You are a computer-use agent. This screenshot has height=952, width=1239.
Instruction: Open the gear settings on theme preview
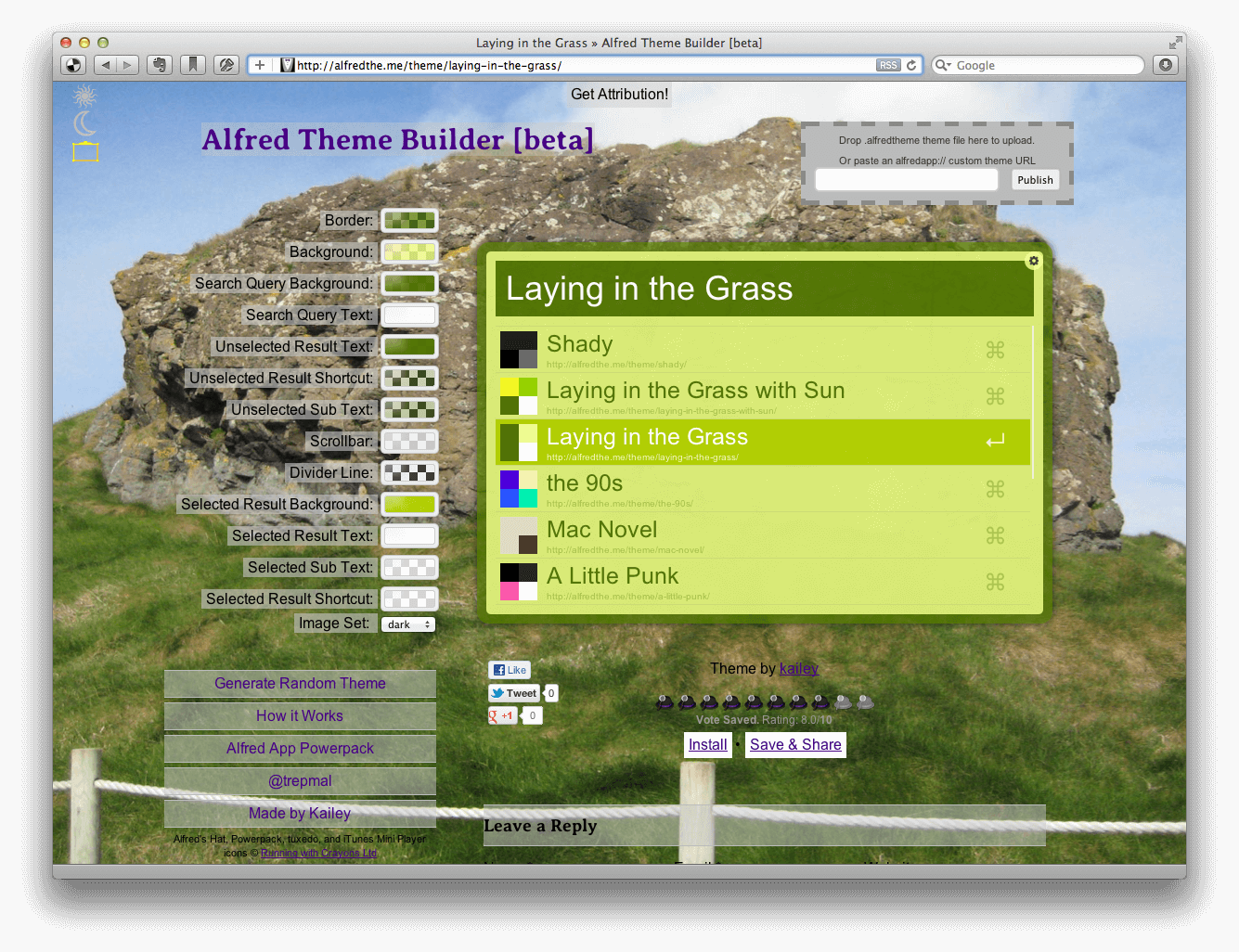[1033, 262]
